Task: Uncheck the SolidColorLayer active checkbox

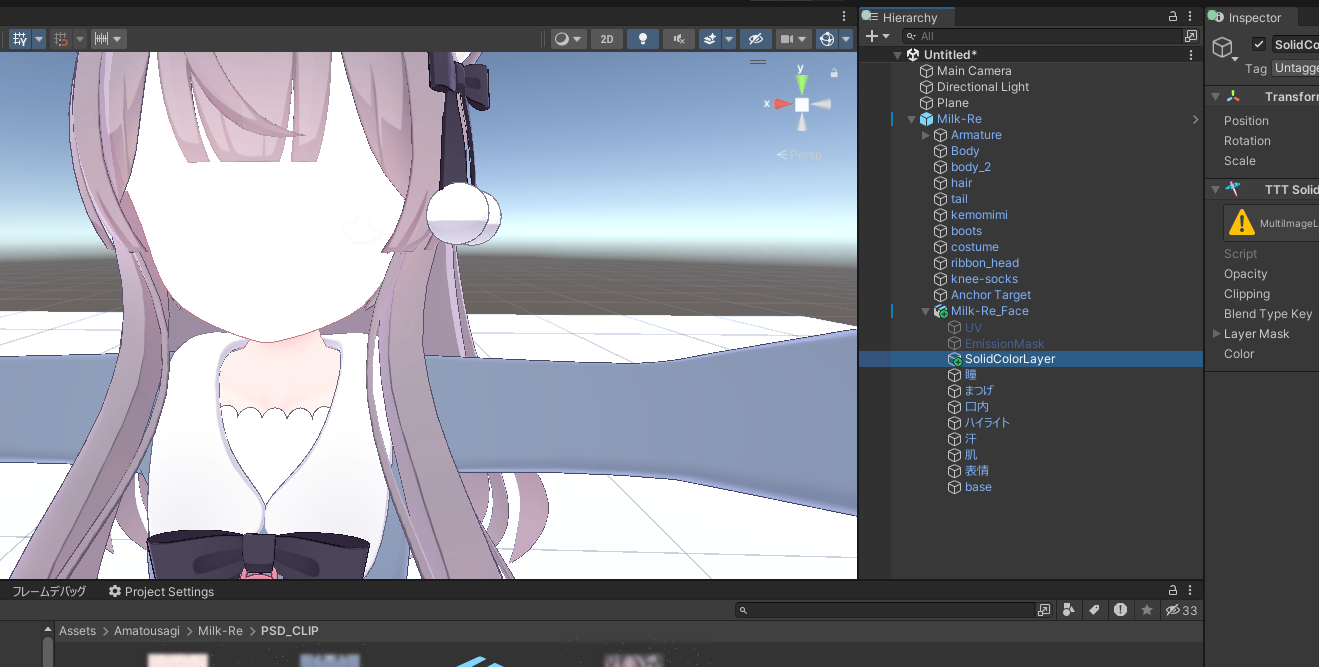Action: pos(1259,44)
